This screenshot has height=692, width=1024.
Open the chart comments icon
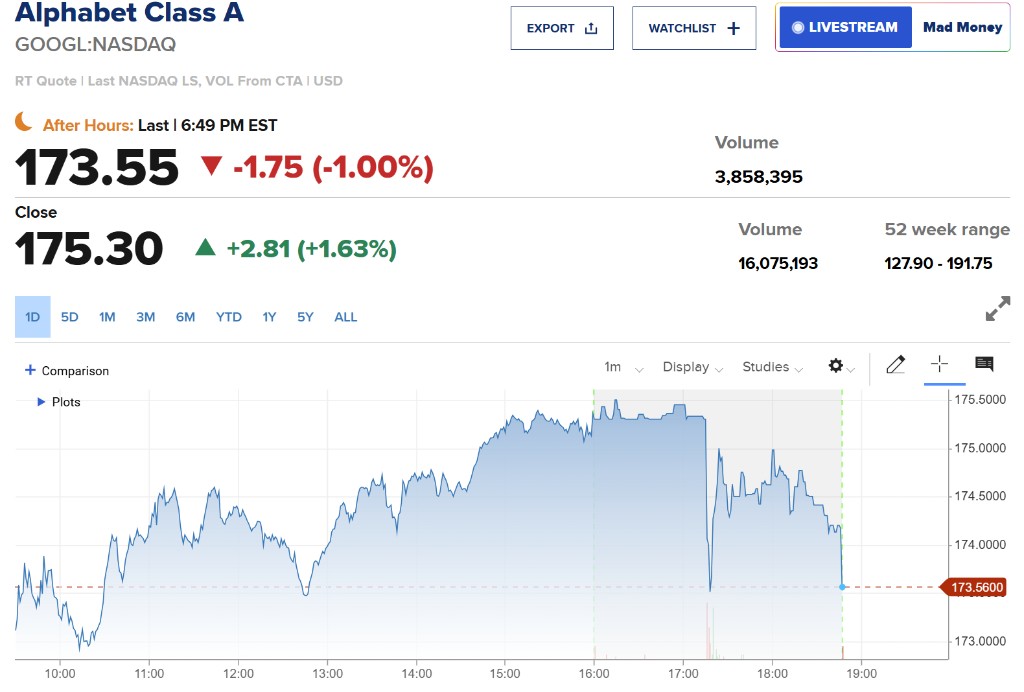click(x=984, y=364)
